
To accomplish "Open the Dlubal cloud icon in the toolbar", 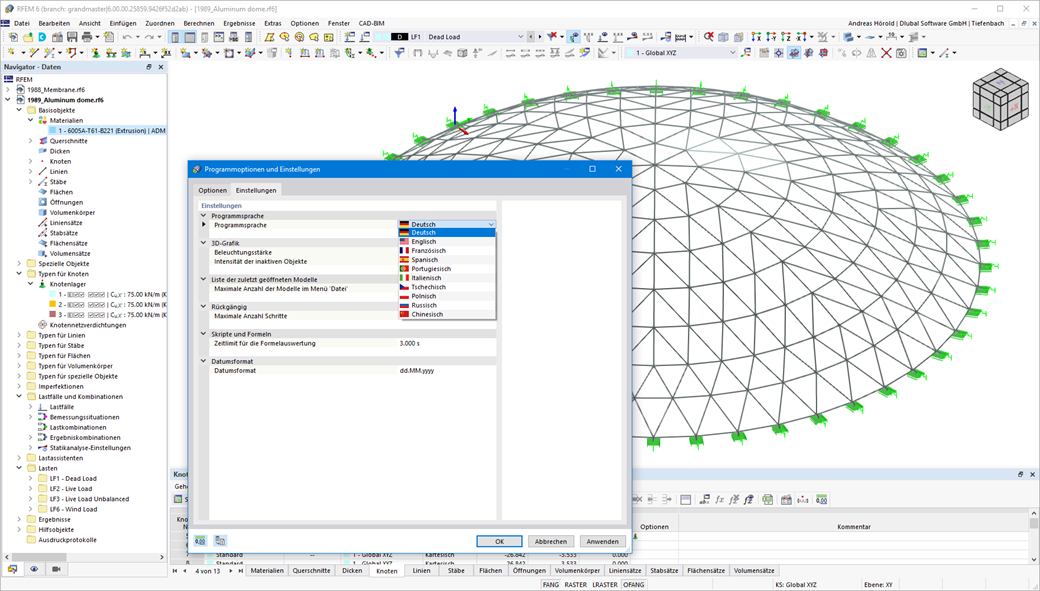I will point(42,37).
